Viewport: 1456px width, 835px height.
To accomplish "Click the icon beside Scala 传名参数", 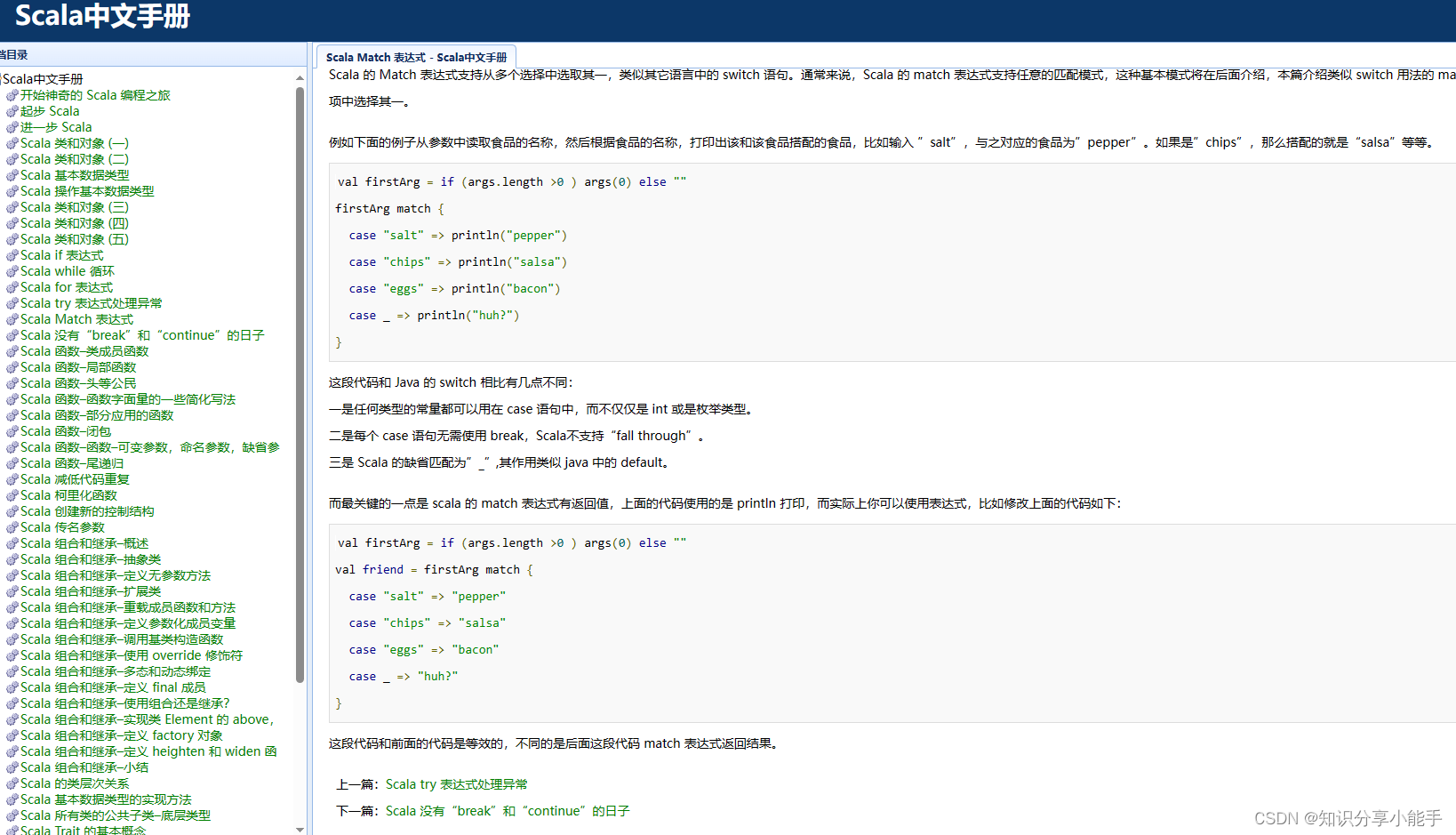I will click(x=12, y=527).
